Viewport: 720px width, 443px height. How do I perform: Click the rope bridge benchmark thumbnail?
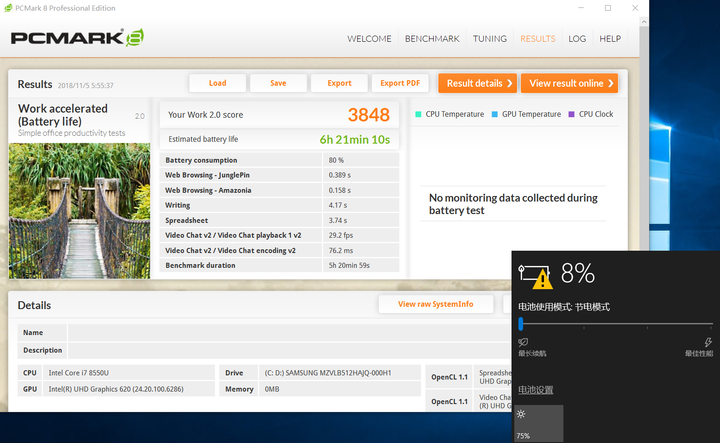click(x=79, y=211)
